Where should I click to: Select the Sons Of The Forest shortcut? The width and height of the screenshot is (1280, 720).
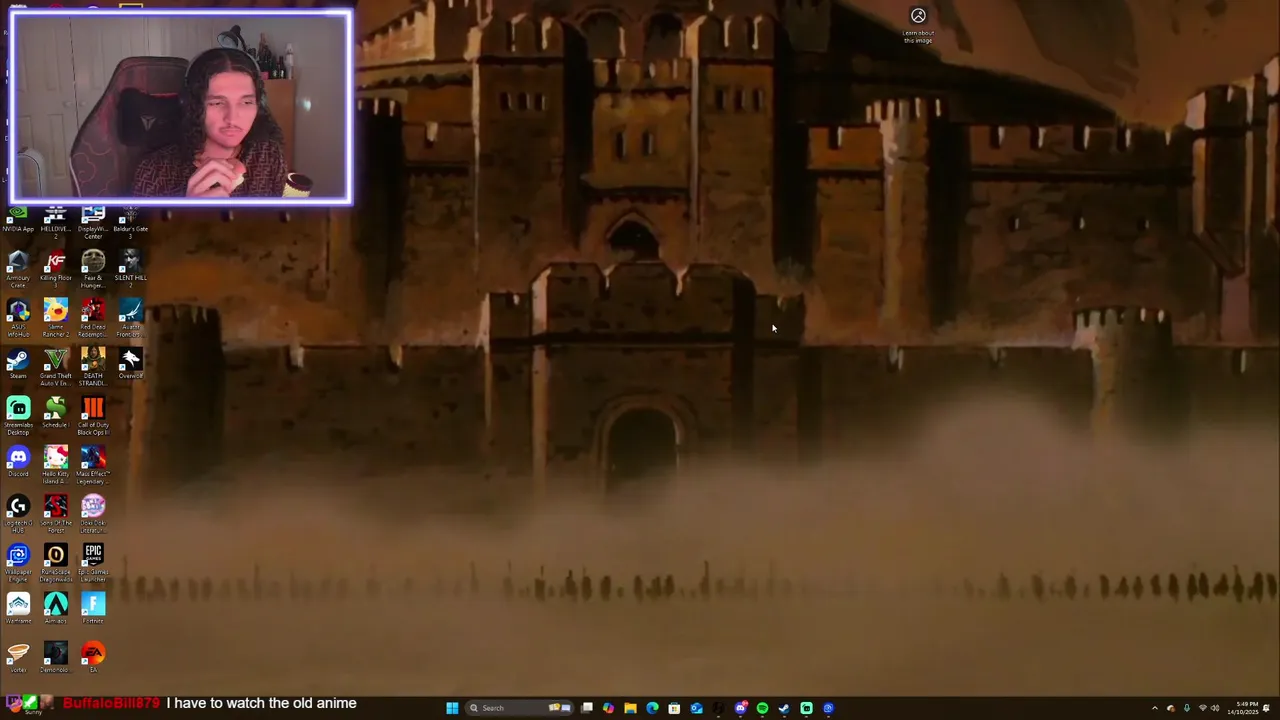(55, 513)
